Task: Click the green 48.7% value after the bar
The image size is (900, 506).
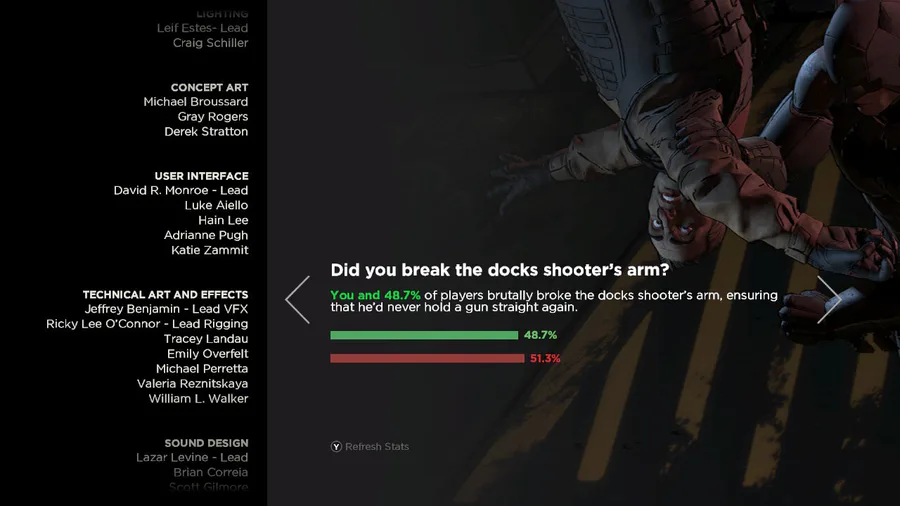Action: [540, 335]
